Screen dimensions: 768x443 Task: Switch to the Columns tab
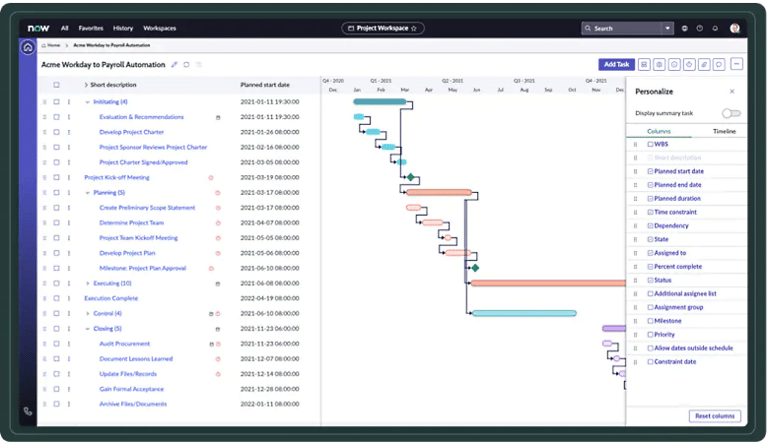point(659,131)
